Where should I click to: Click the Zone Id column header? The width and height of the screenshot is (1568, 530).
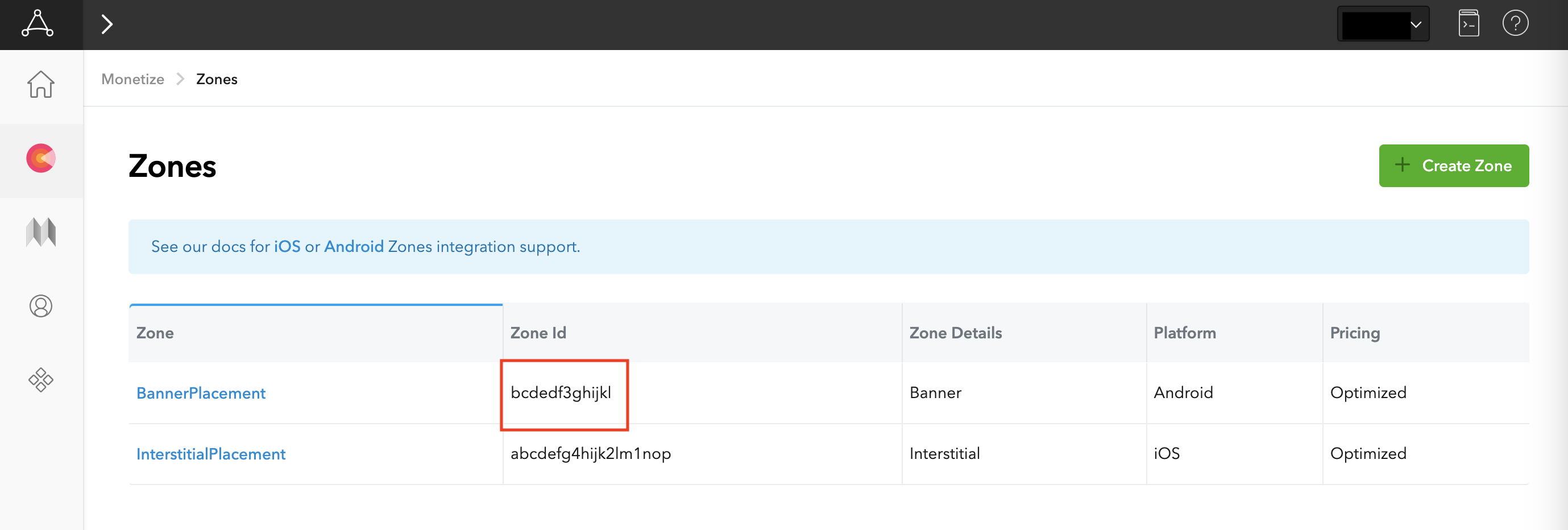(538, 333)
